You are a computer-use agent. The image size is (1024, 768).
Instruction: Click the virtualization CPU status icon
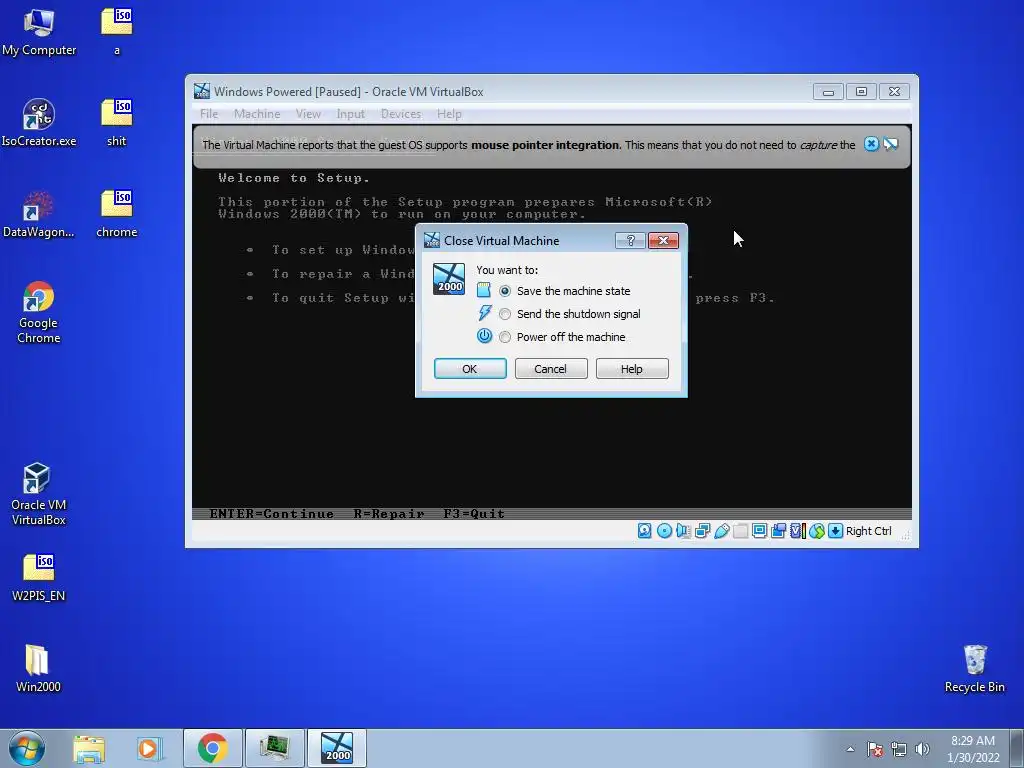797,531
